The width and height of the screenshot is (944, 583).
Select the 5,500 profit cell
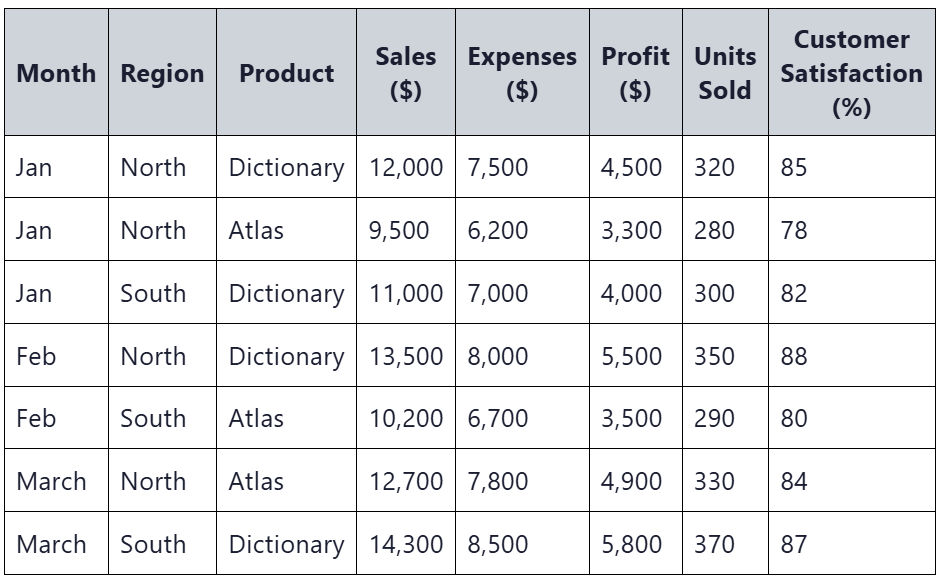(x=636, y=356)
